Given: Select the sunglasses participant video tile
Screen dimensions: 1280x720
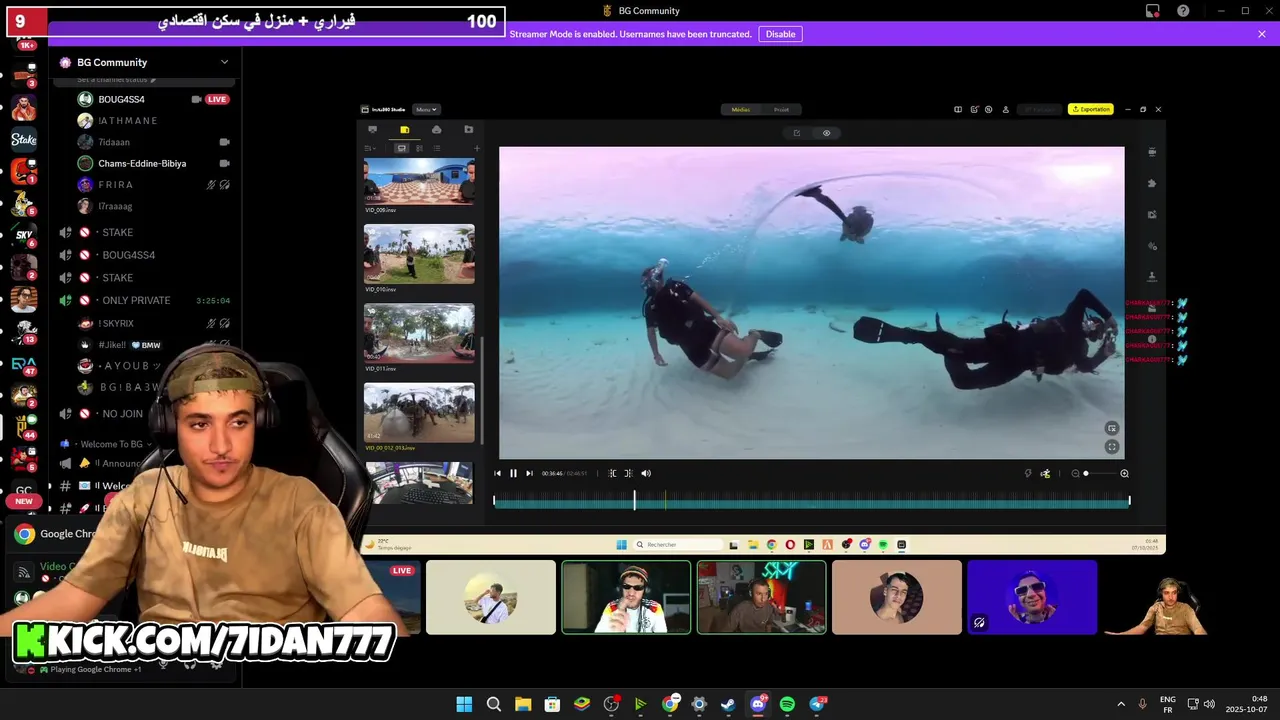Looking at the screenshot, I should coord(626,597).
